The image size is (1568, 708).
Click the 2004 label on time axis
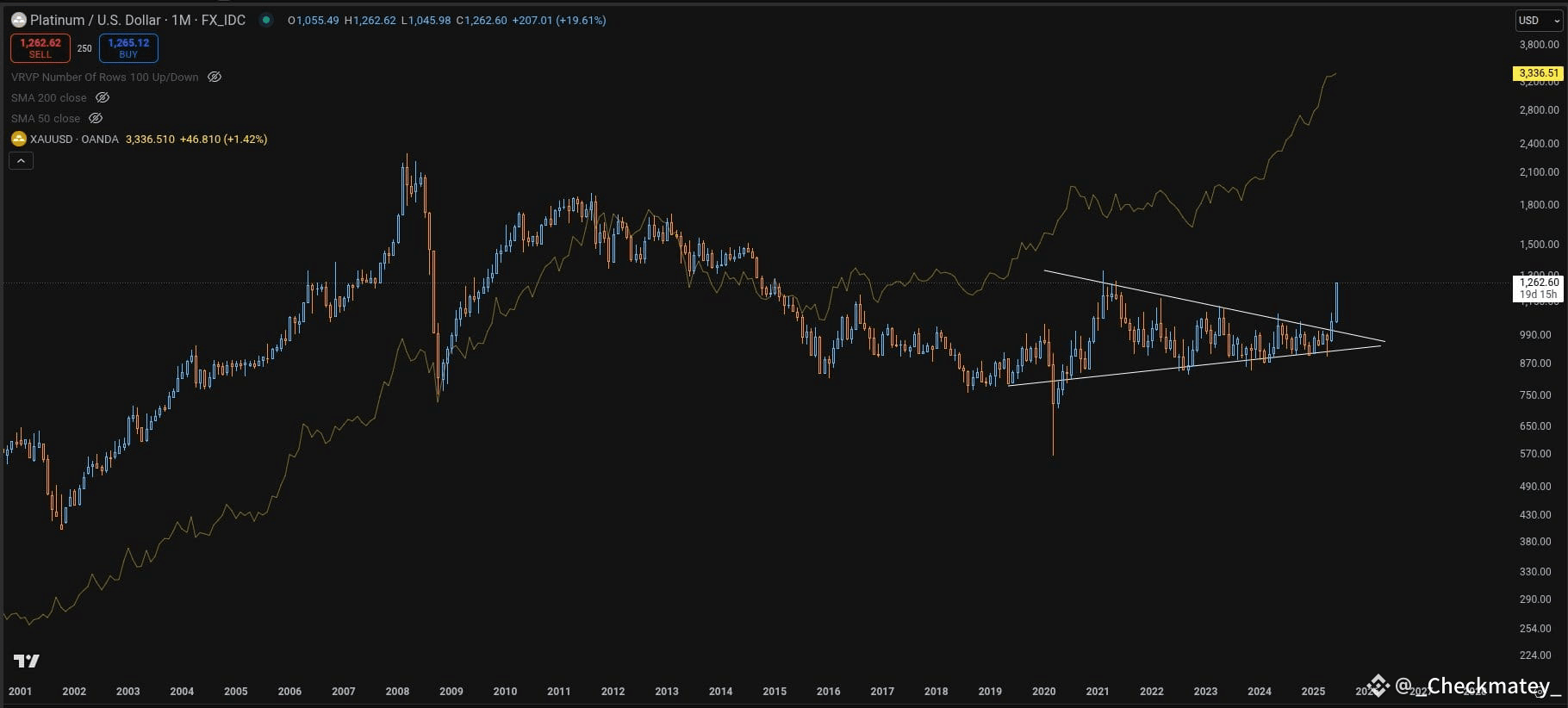[182, 692]
